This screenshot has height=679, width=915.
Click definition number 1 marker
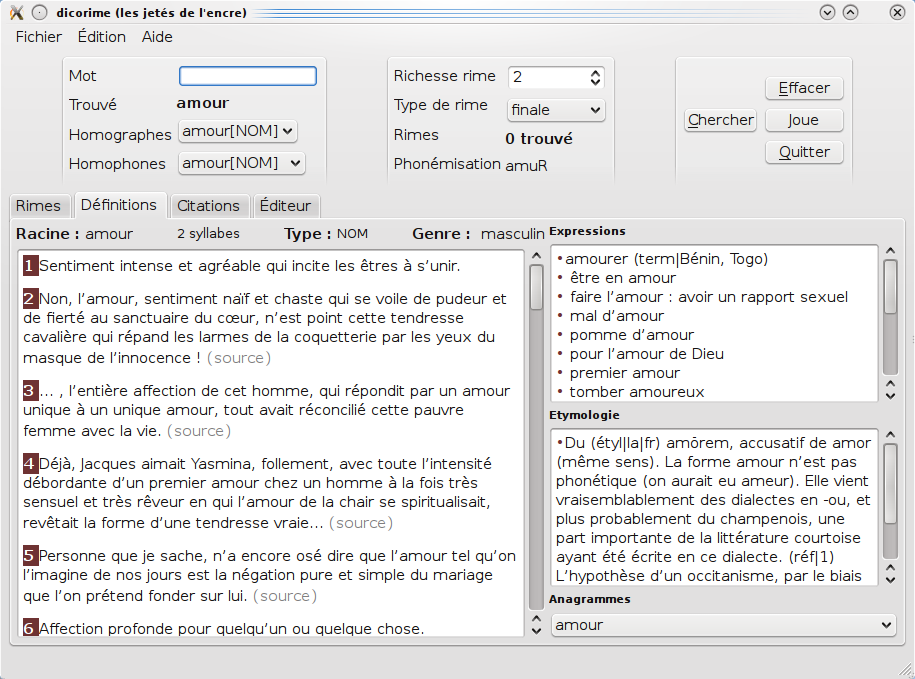30,266
